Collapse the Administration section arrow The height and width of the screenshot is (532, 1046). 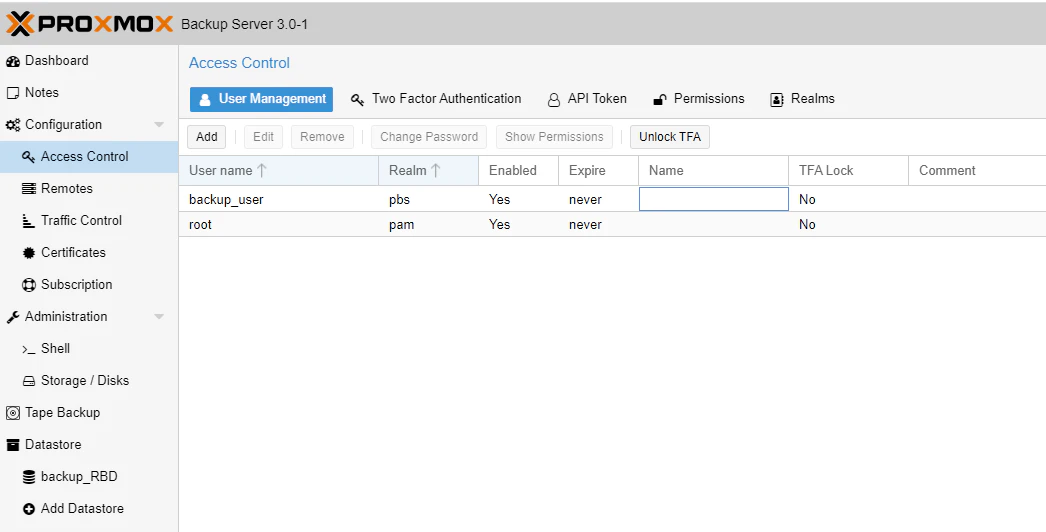159,317
